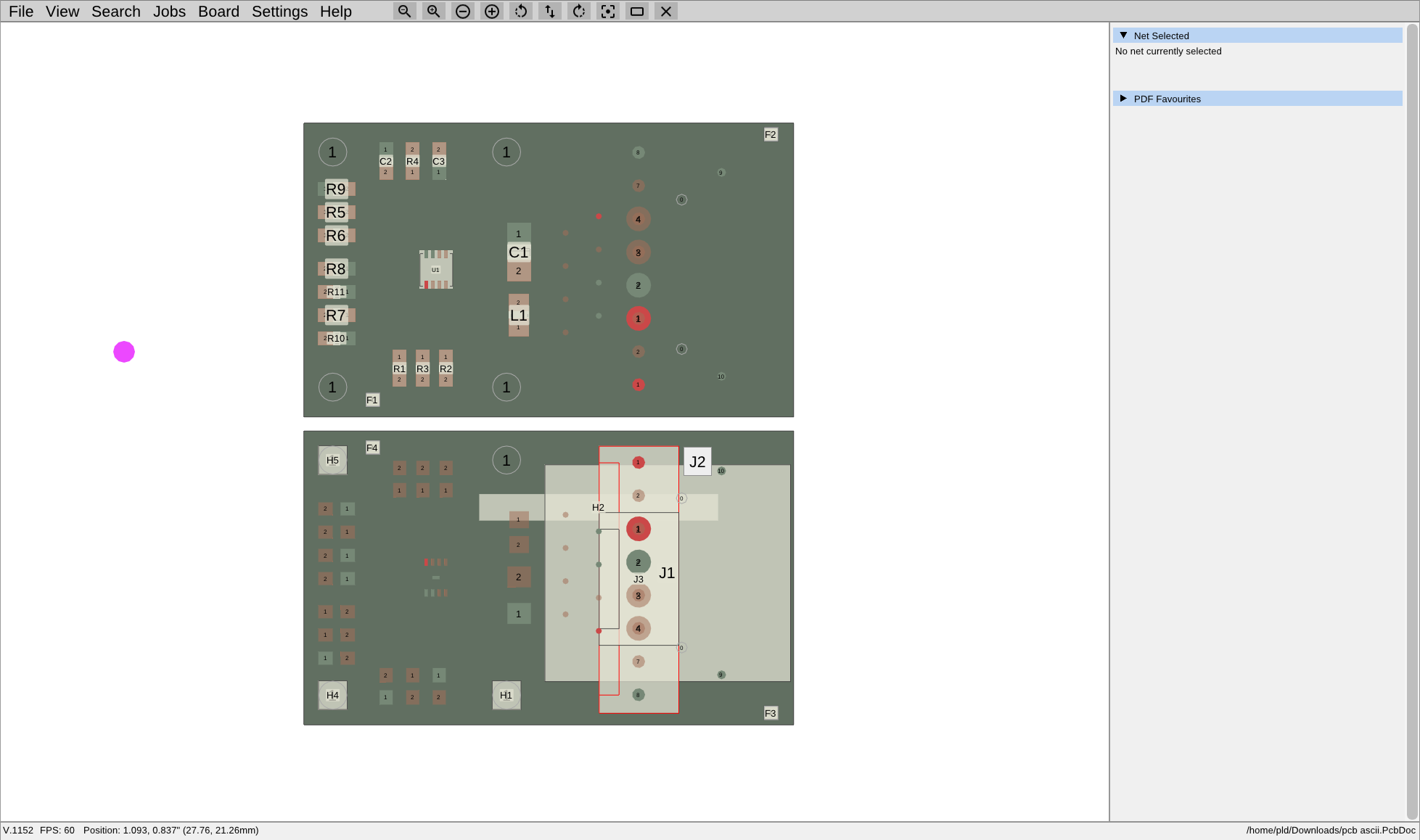Select connector J2 on the bottom board
Image resolution: width=1420 pixels, height=840 pixels.
(x=697, y=461)
